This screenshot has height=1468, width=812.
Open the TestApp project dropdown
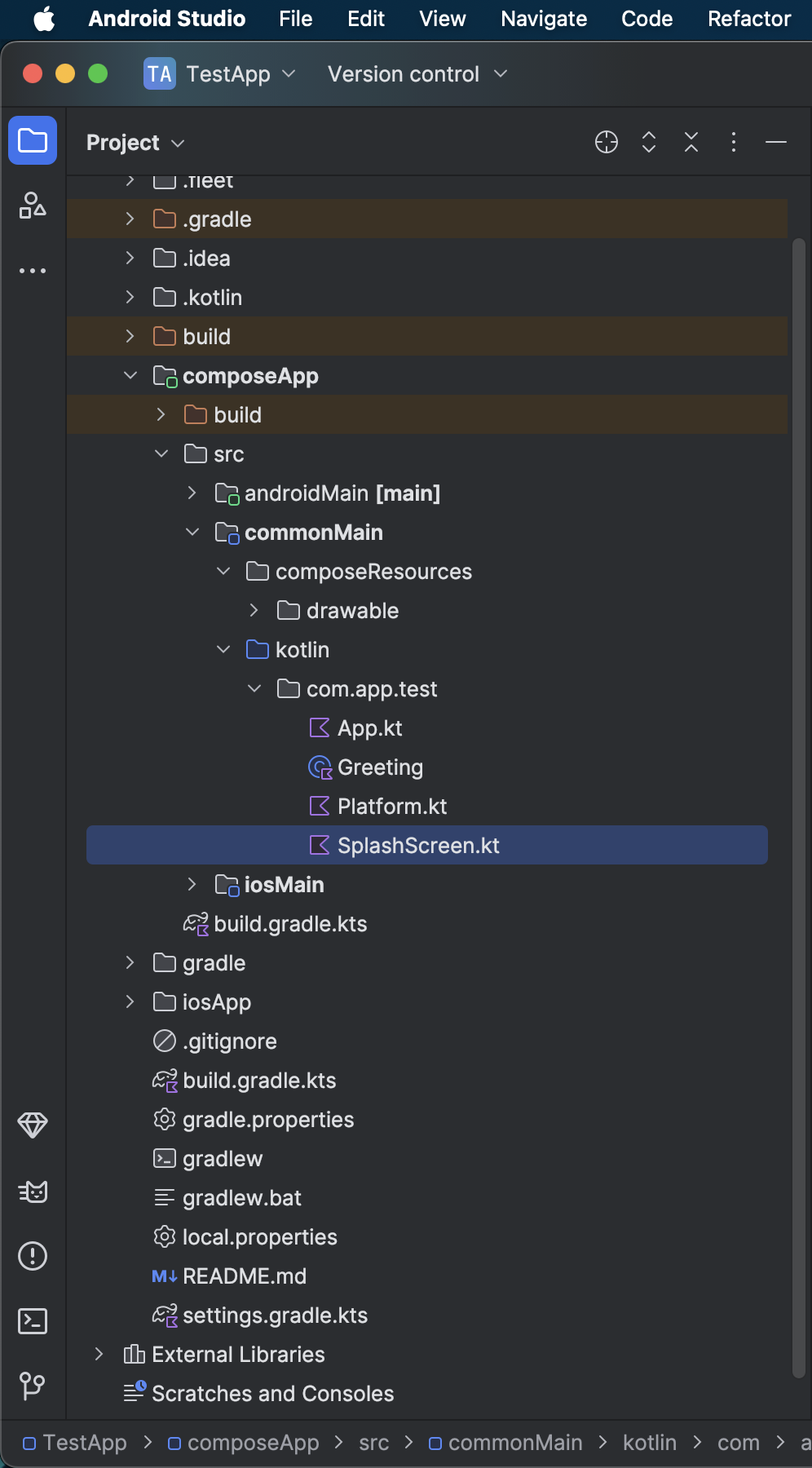[x=241, y=74]
